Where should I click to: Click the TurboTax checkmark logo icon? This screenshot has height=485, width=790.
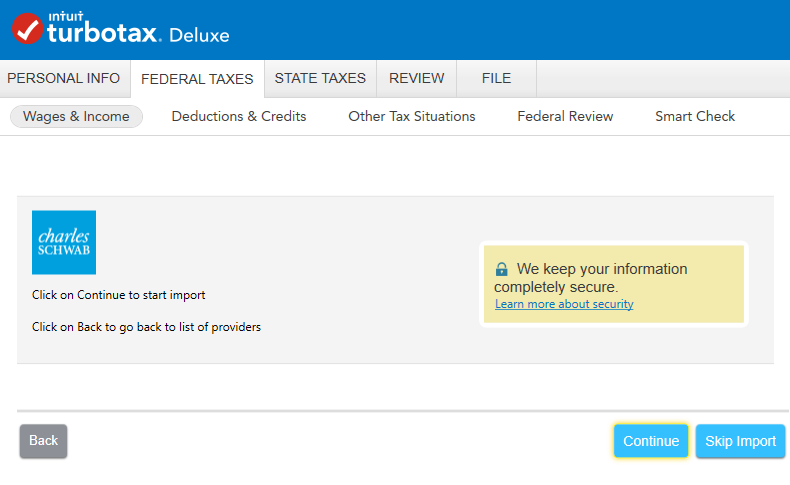tap(27, 28)
